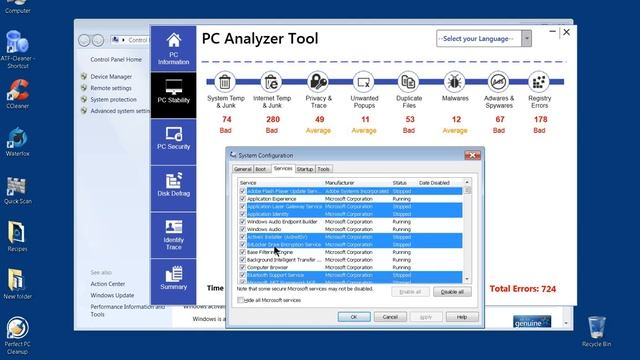Uncheck the Application Identity service checkbox
640x360 pixels.
click(242, 214)
